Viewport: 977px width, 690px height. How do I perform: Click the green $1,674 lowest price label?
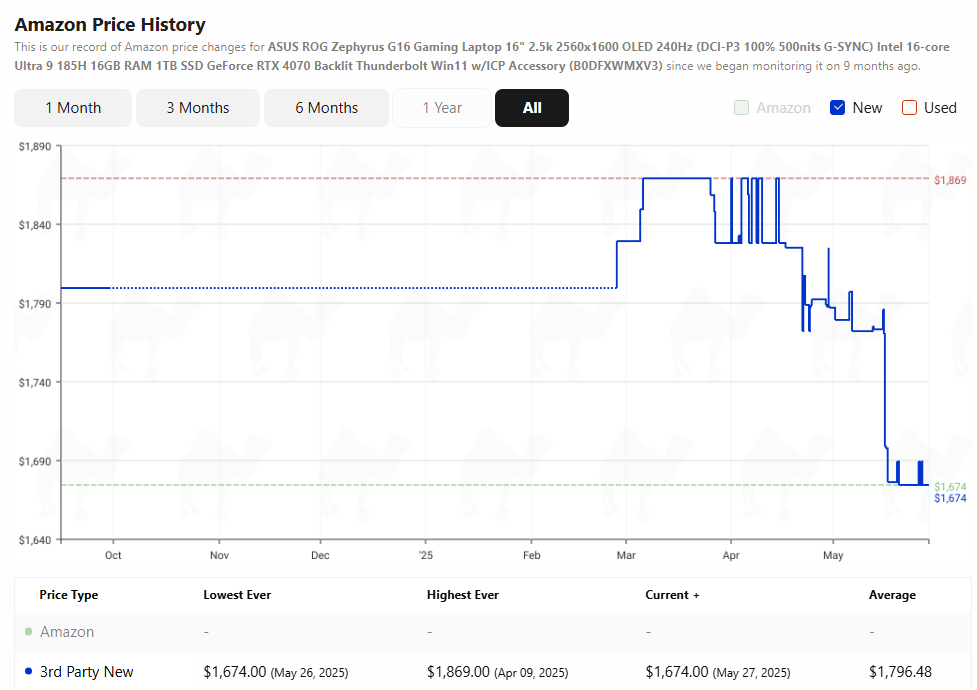click(950, 487)
